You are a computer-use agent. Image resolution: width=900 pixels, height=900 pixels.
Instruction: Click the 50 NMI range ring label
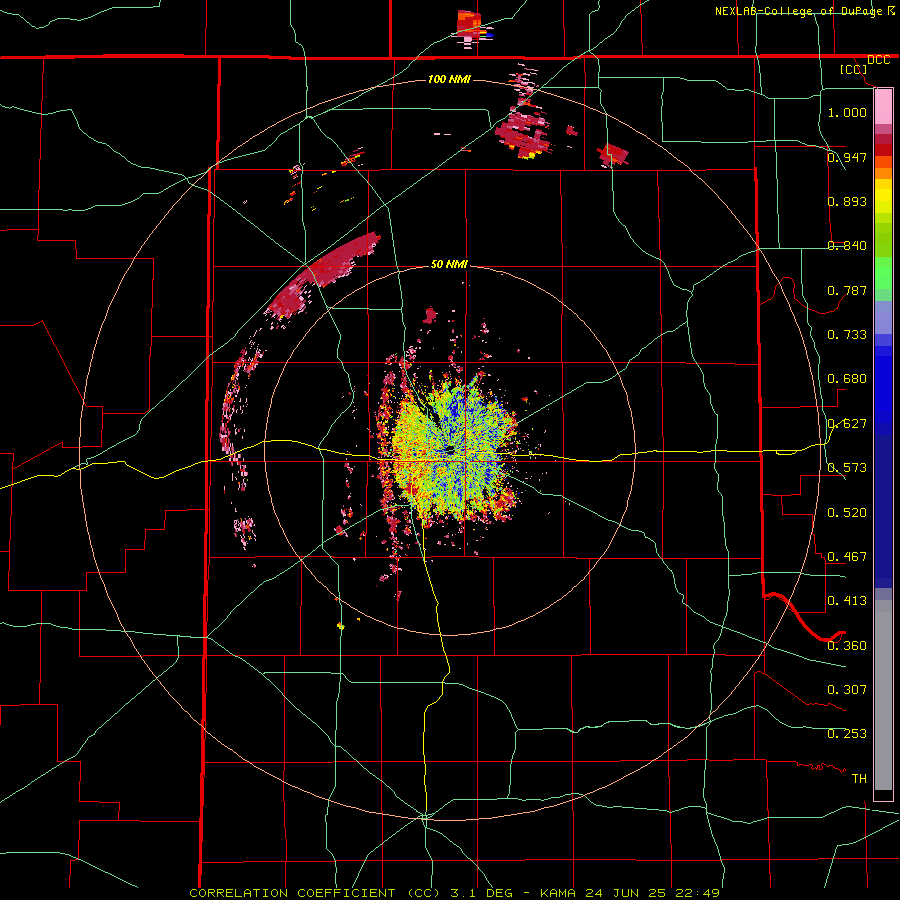(x=449, y=265)
